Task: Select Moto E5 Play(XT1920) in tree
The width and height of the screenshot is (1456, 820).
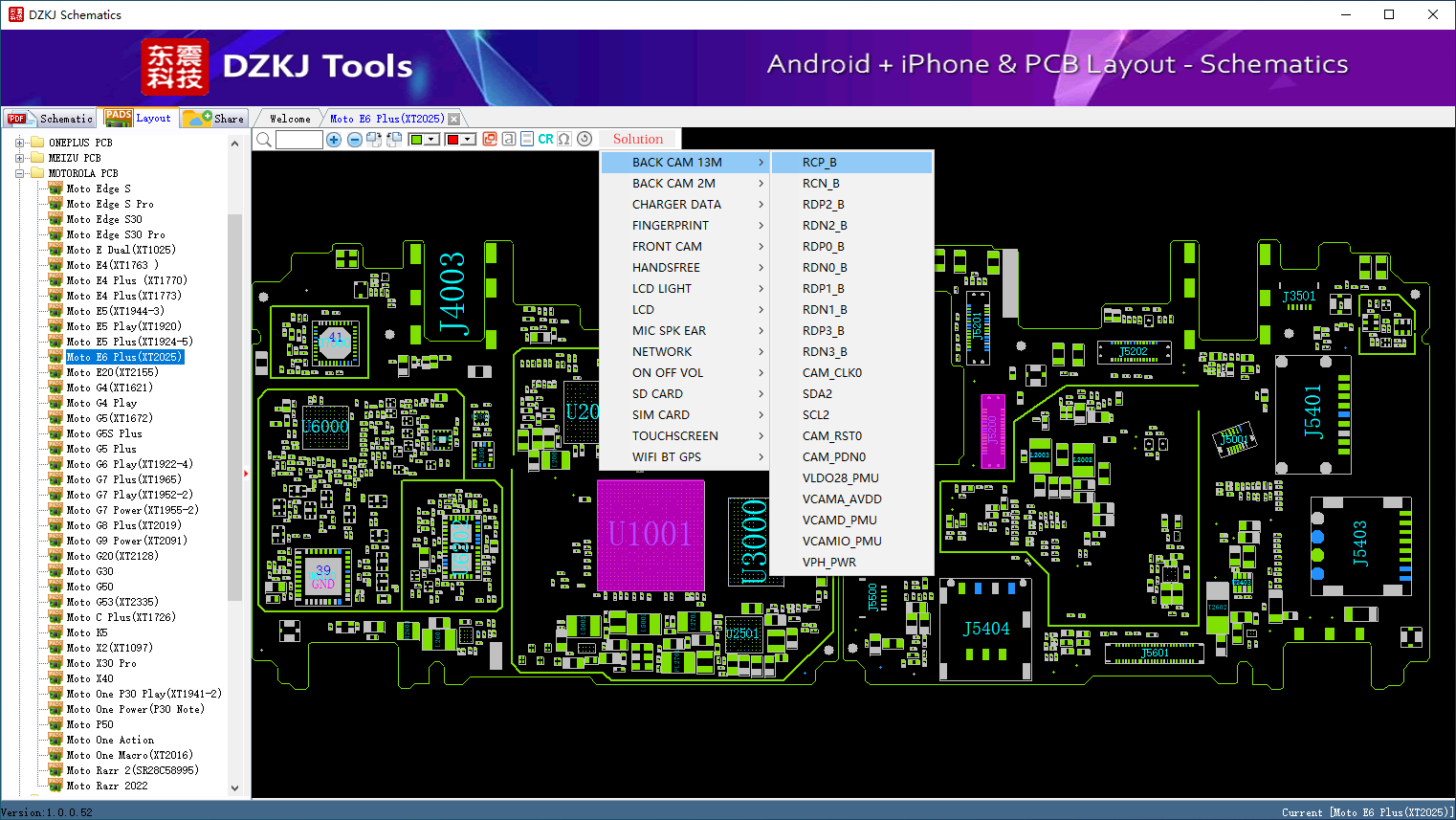Action: tap(123, 326)
